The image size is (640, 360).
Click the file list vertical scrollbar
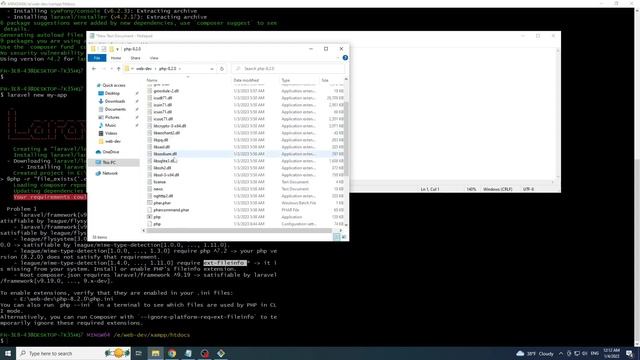coord(347,139)
